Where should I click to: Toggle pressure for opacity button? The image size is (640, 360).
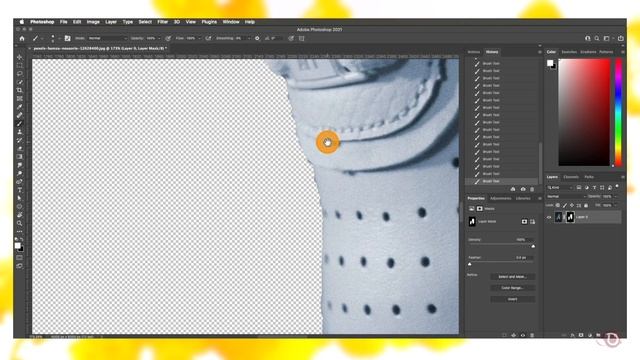pos(168,38)
